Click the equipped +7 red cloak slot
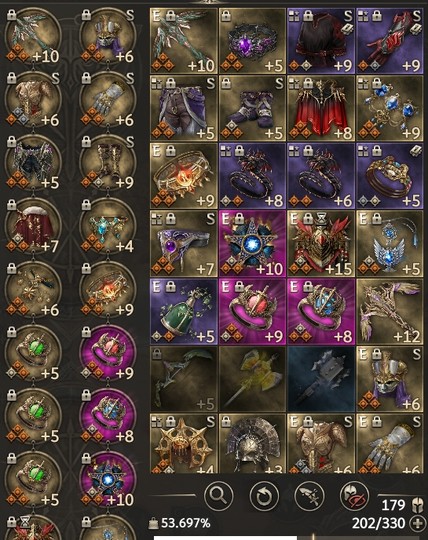The height and width of the screenshot is (540, 428). click(x=33, y=226)
